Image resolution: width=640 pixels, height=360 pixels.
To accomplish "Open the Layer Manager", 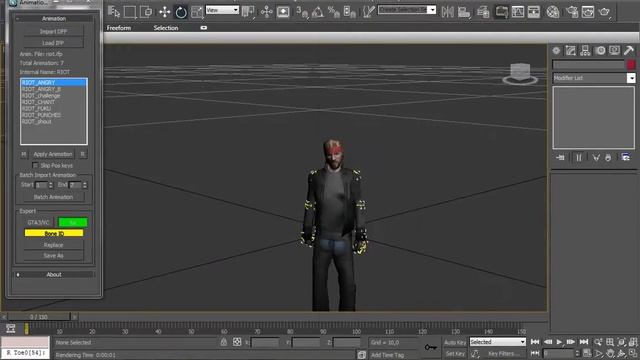I will [483, 12].
